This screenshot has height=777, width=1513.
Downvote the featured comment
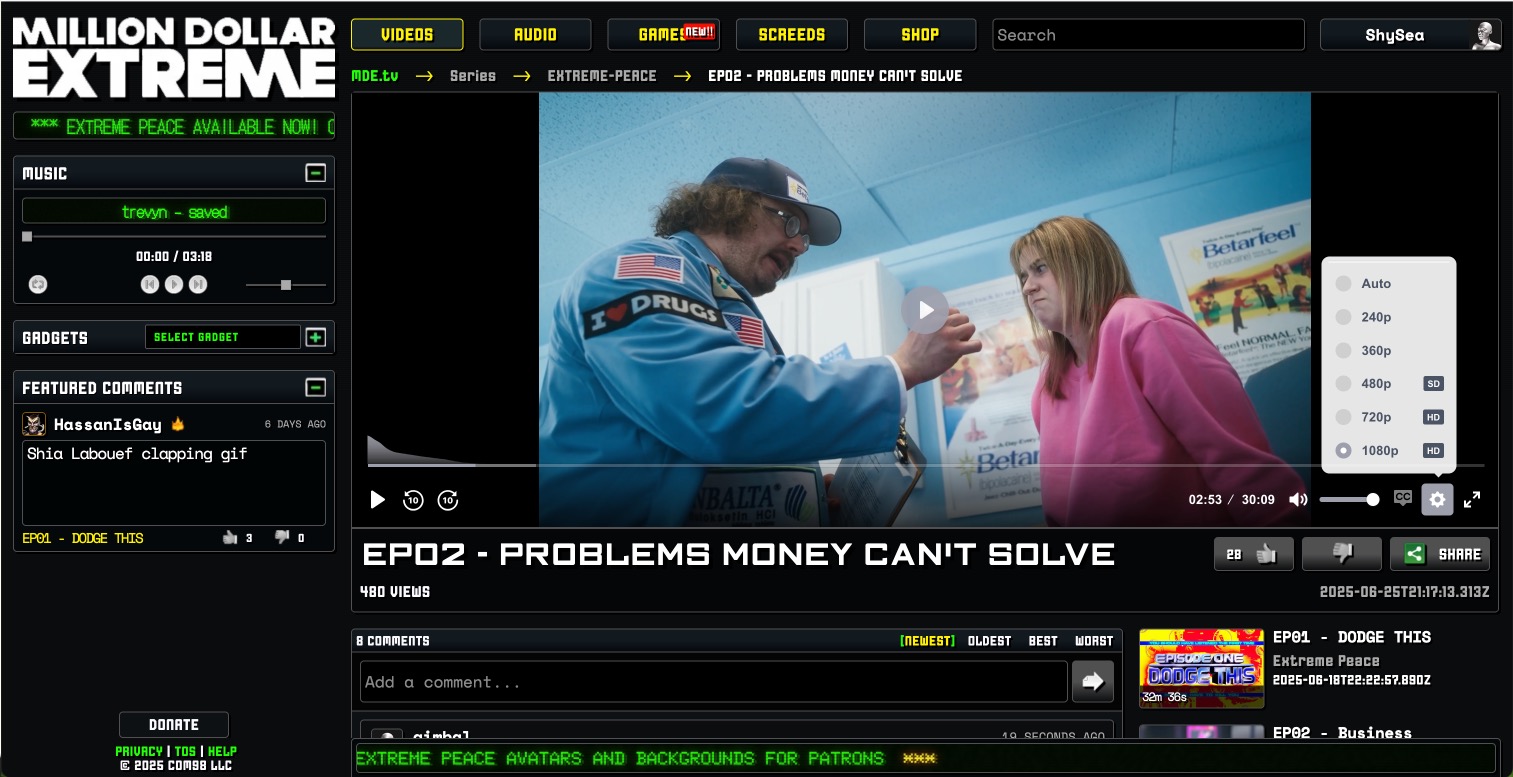click(282, 538)
